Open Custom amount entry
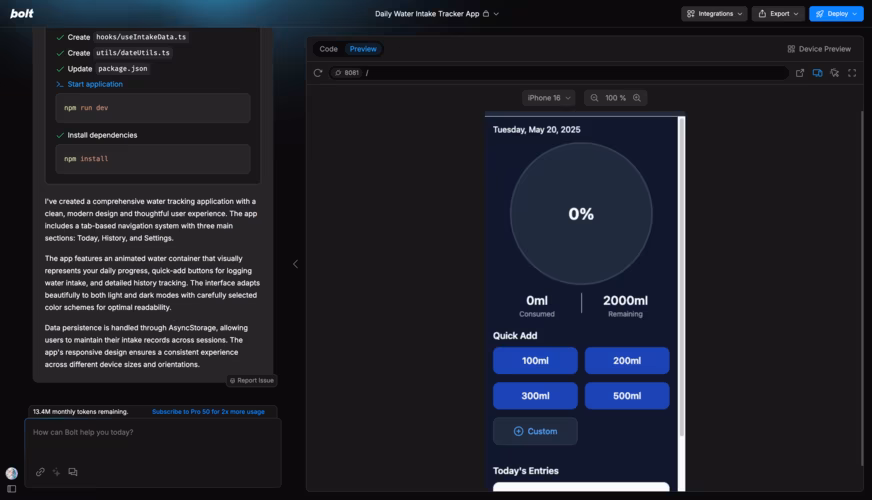The image size is (872, 500). coord(535,431)
